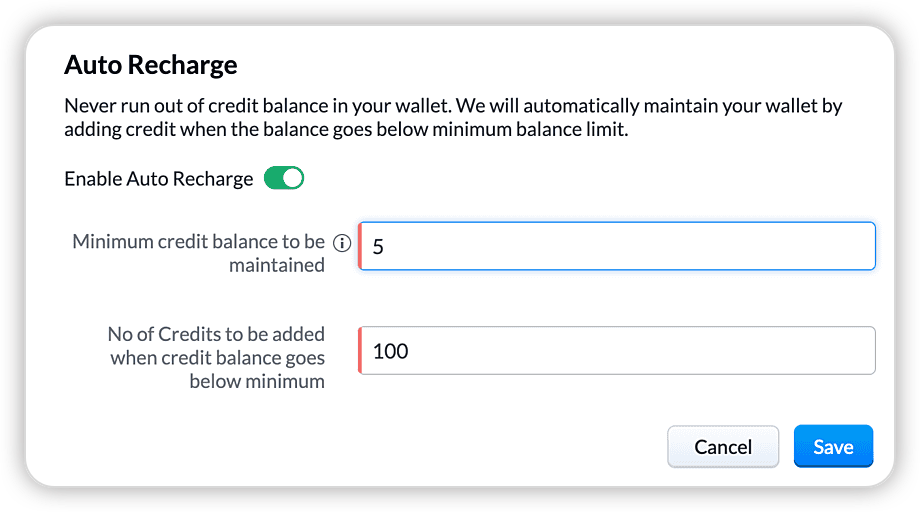
Task: Focus the minimum credit balance input field
Action: 616,246
